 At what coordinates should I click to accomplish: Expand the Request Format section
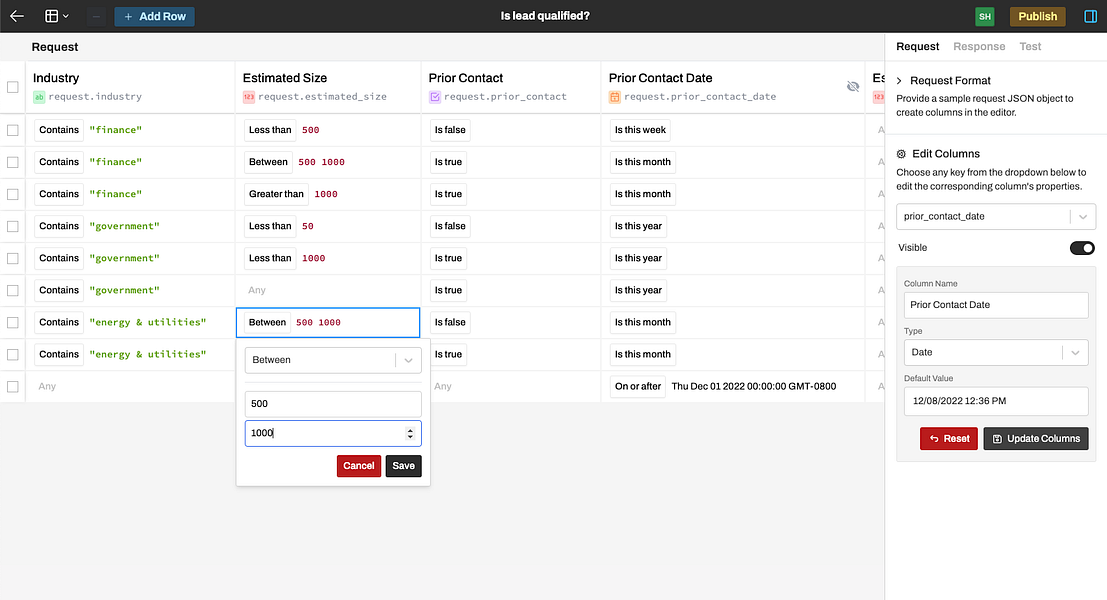[x=899, y=80]
